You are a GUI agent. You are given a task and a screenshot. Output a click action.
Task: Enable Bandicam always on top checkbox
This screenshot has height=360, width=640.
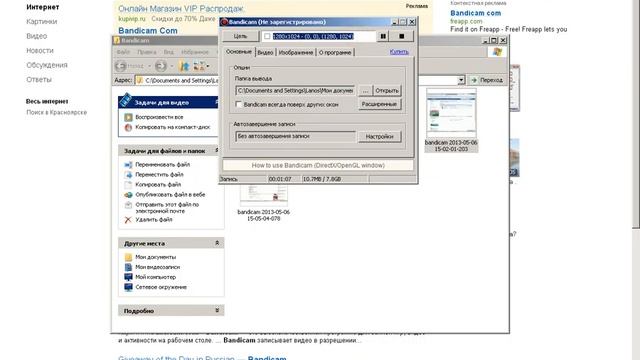point(239,104)
